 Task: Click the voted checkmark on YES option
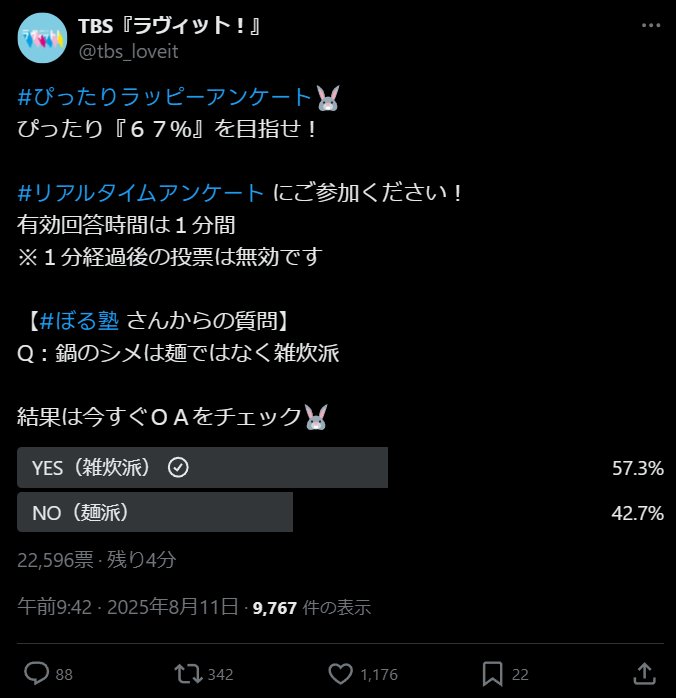[x=178, y=467]
